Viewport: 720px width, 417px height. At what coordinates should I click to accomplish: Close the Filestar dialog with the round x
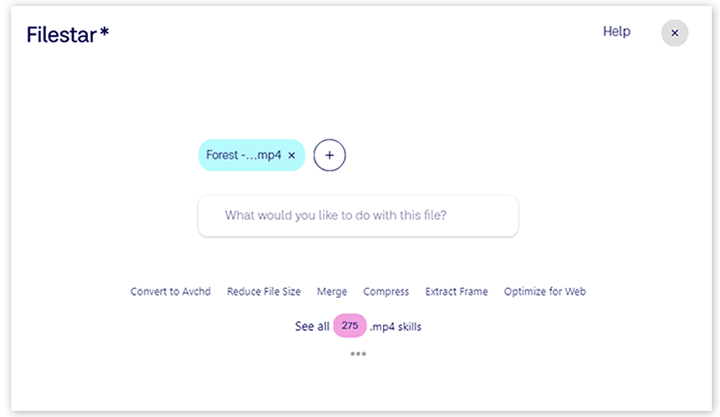click(x=674, y=33)
